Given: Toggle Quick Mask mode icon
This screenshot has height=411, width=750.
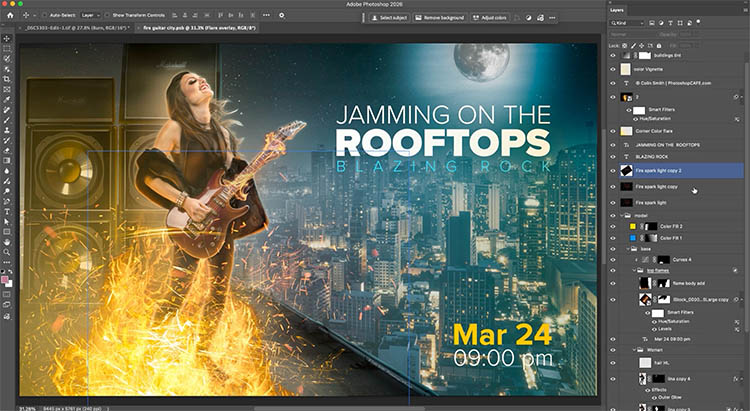Looking at the screenshot, I should [x=7, y=294].
